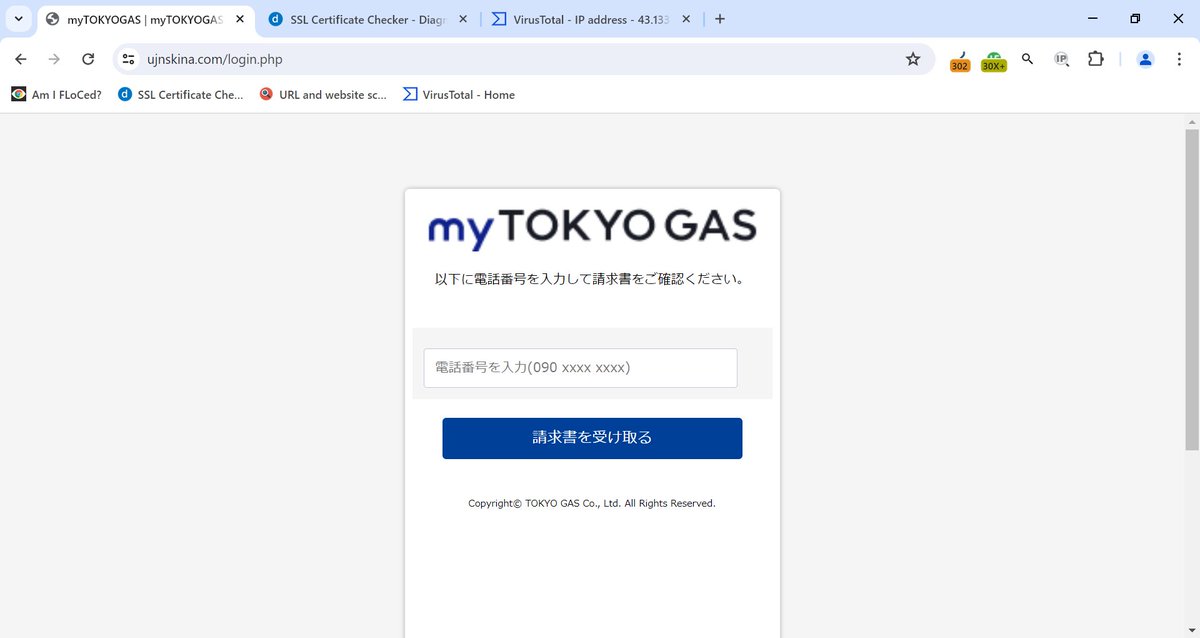Switch to the myTOKYOGAS tab
Viewport: 1200px width, 638px height.
point(145,19)
